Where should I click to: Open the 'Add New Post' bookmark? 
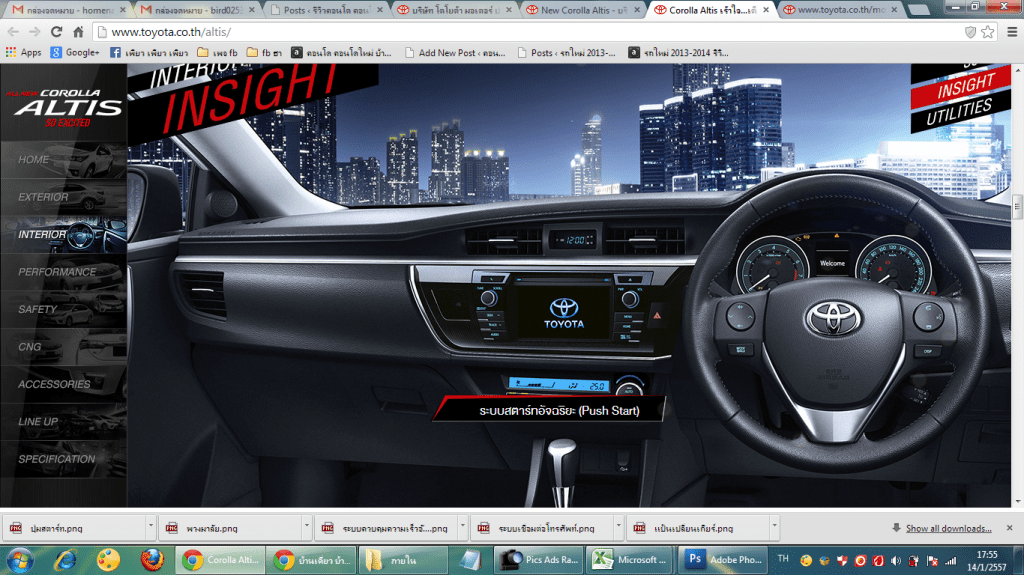(455, 52)
